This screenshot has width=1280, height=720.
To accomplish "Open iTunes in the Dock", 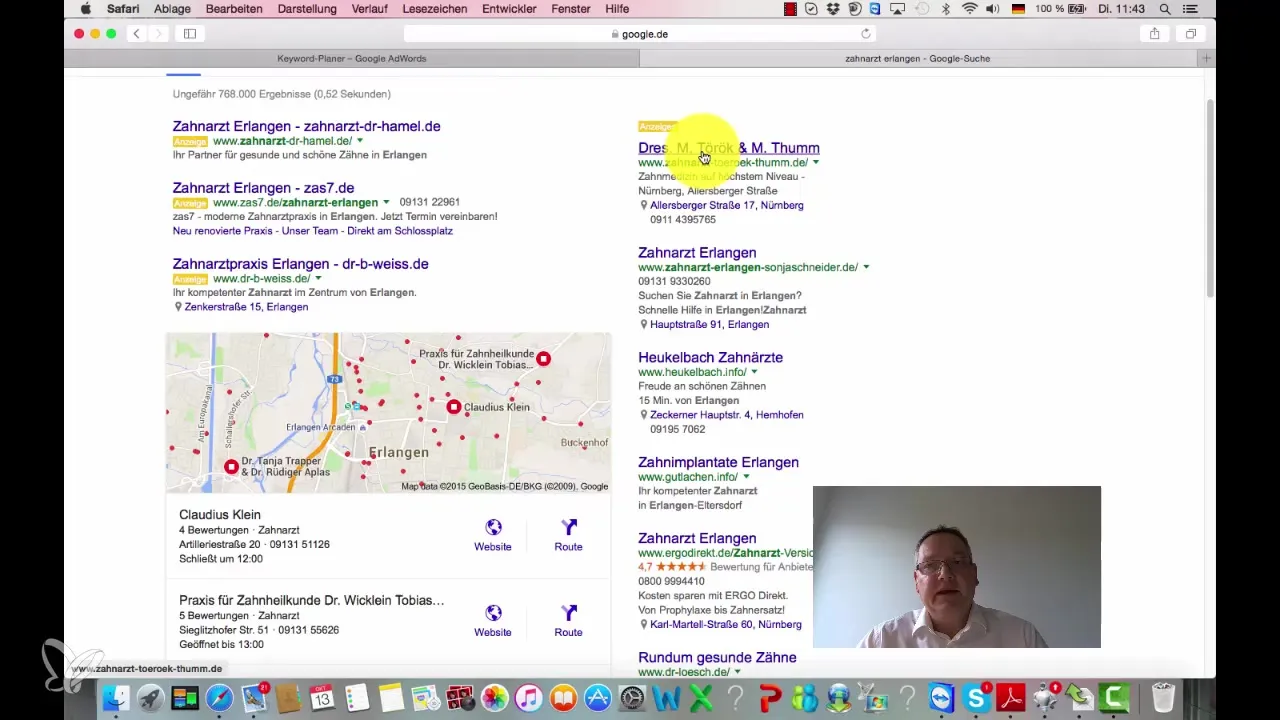I will click(x=528, y=697).
